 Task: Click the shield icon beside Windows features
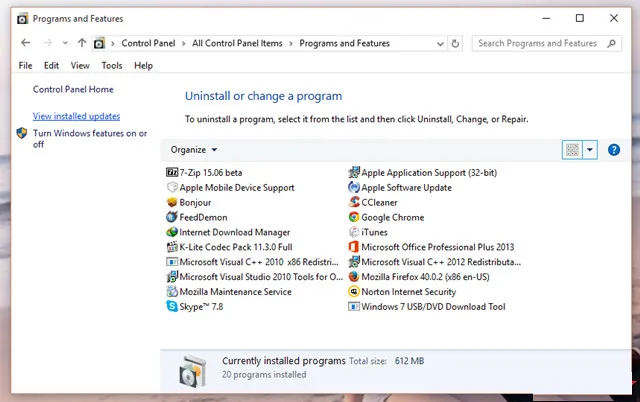(22, 133)
